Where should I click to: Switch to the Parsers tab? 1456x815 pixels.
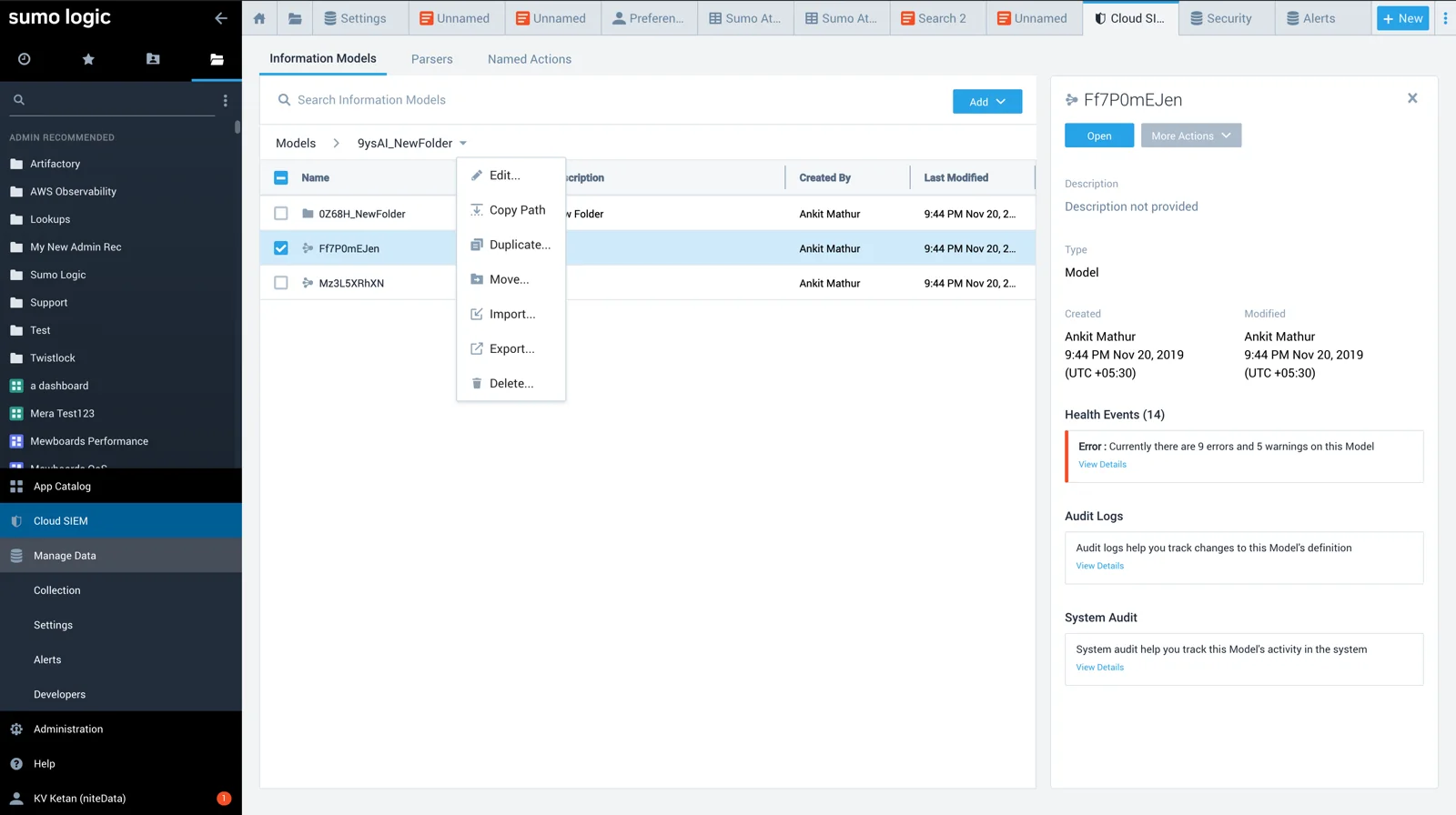[x=431, y=59]
